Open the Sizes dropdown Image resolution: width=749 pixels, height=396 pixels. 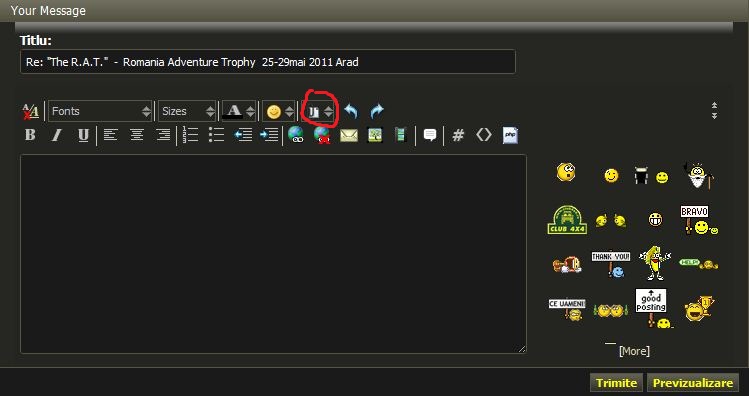pyautogui.click(x=187, y=111)
